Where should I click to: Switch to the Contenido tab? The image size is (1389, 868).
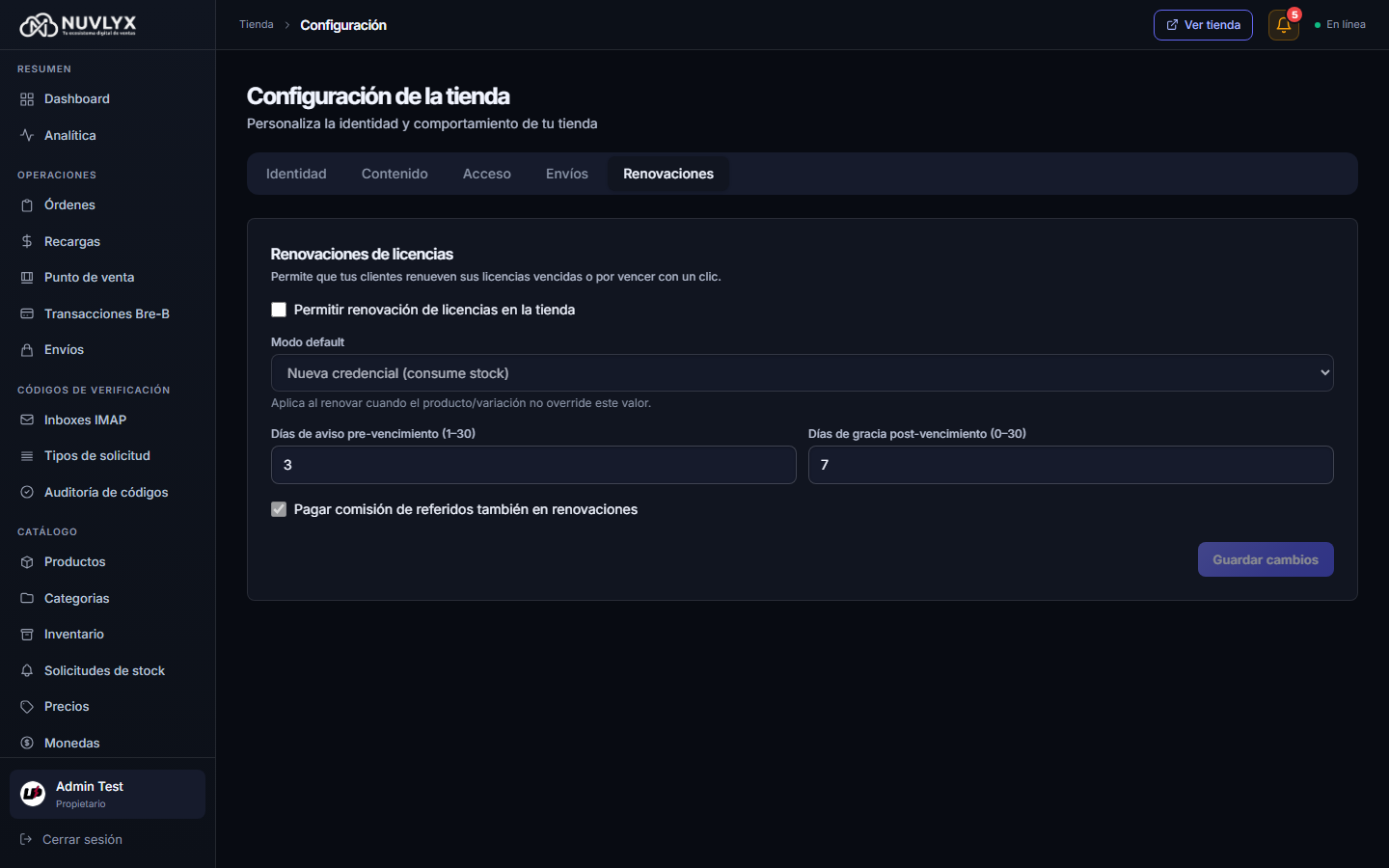tap(395, 174)
